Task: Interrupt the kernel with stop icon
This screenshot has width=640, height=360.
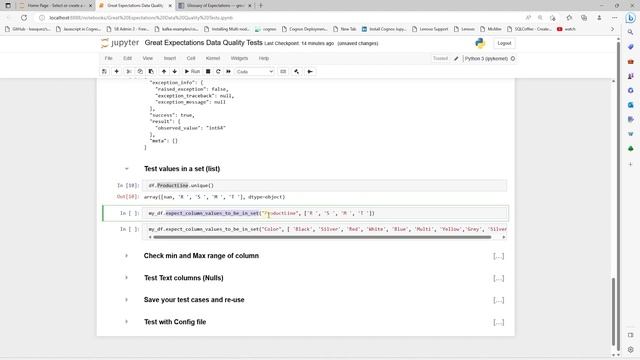Action: point(208,71)
